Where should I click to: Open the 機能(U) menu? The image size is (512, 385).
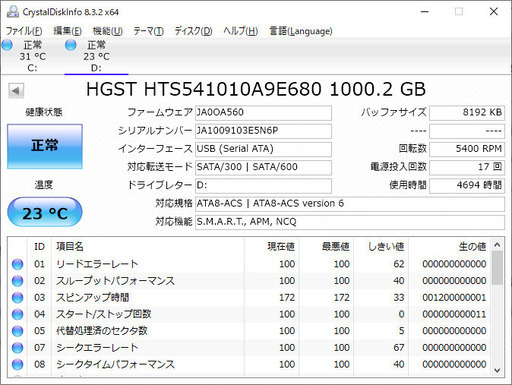click(x=108, y=31)
